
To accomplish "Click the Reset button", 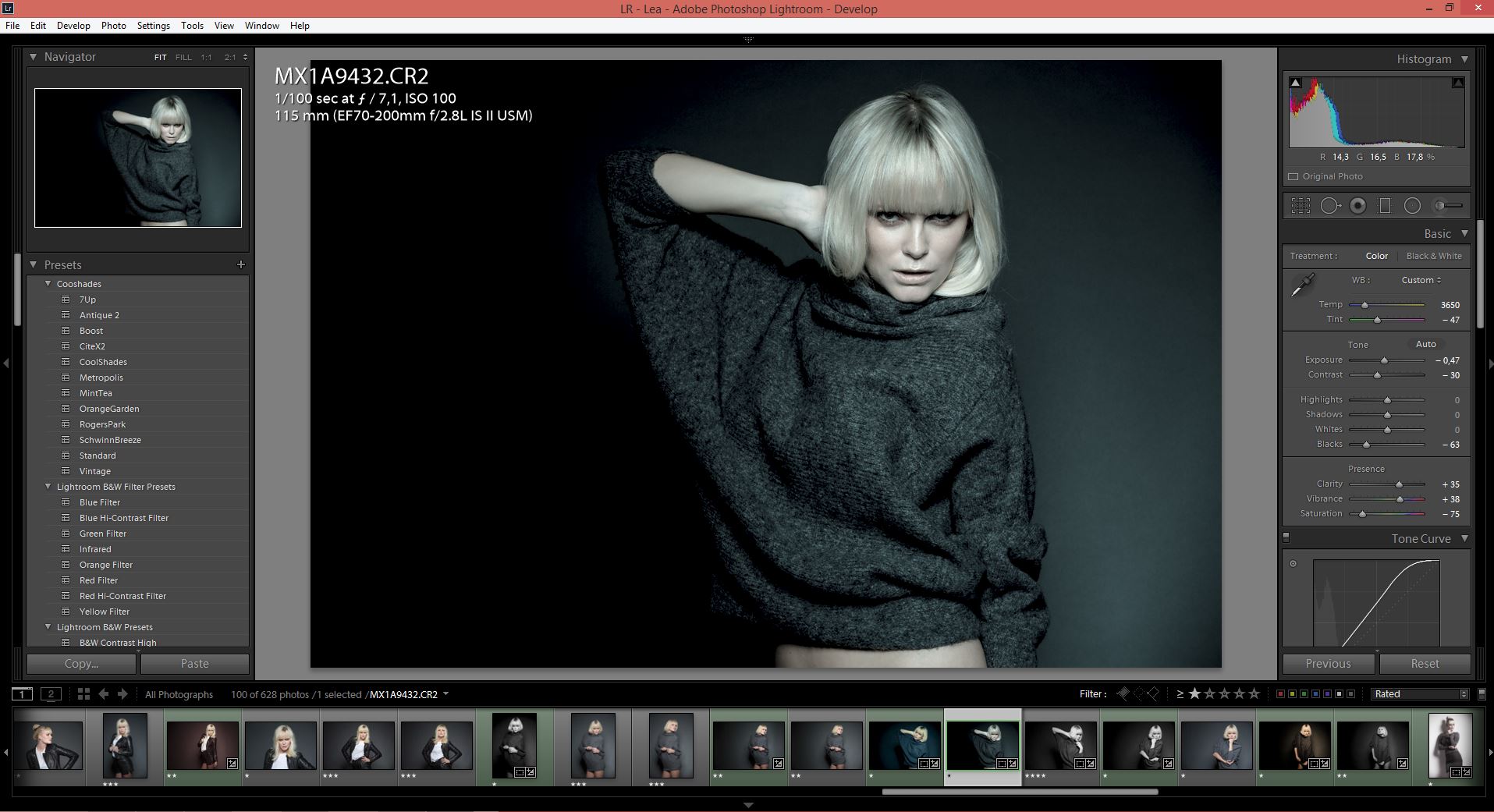I will 1425,664.
